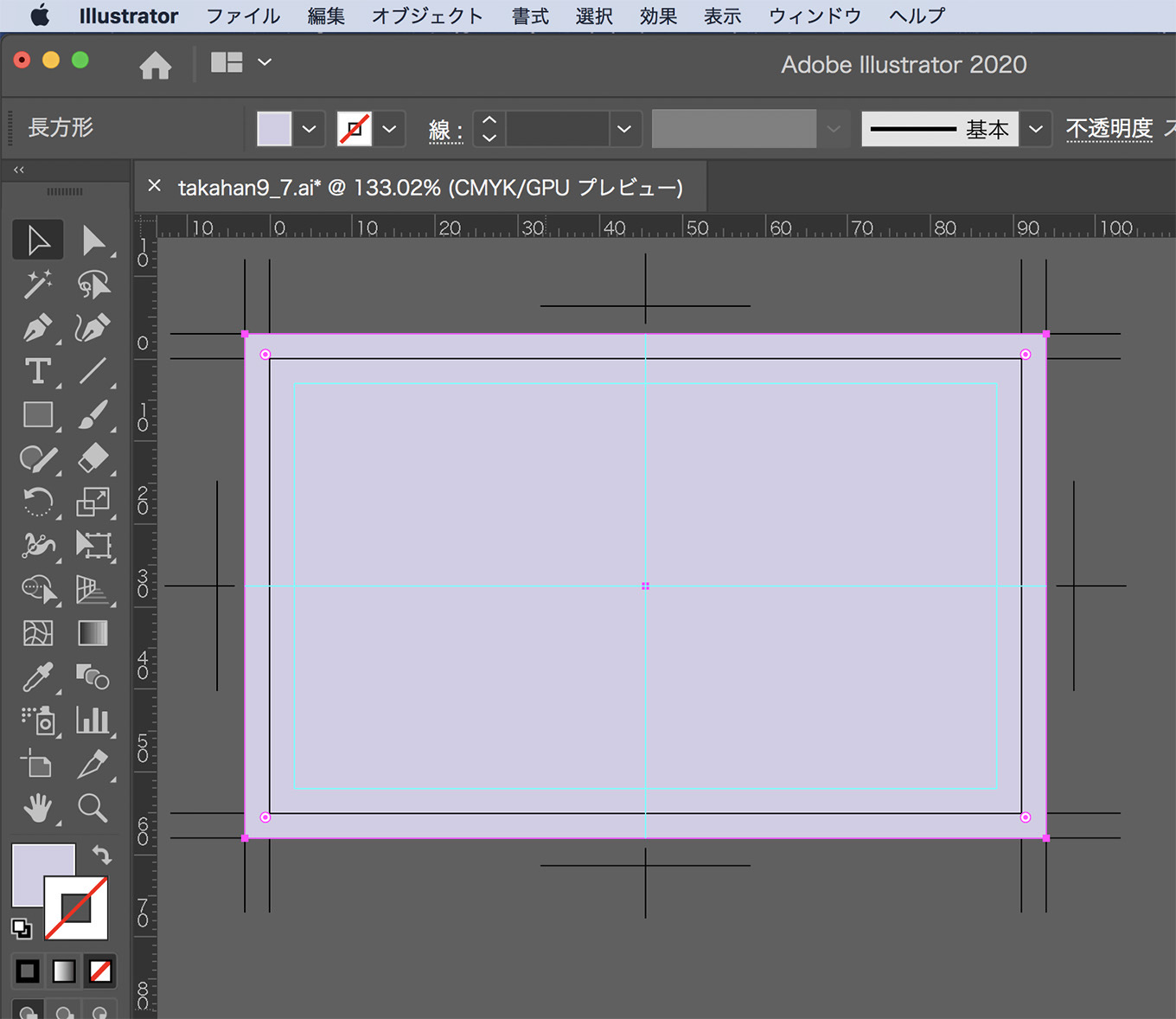Screen dimensions: 1176x1019
Task: Open the 書式 menu
Action: click(530, 16)
